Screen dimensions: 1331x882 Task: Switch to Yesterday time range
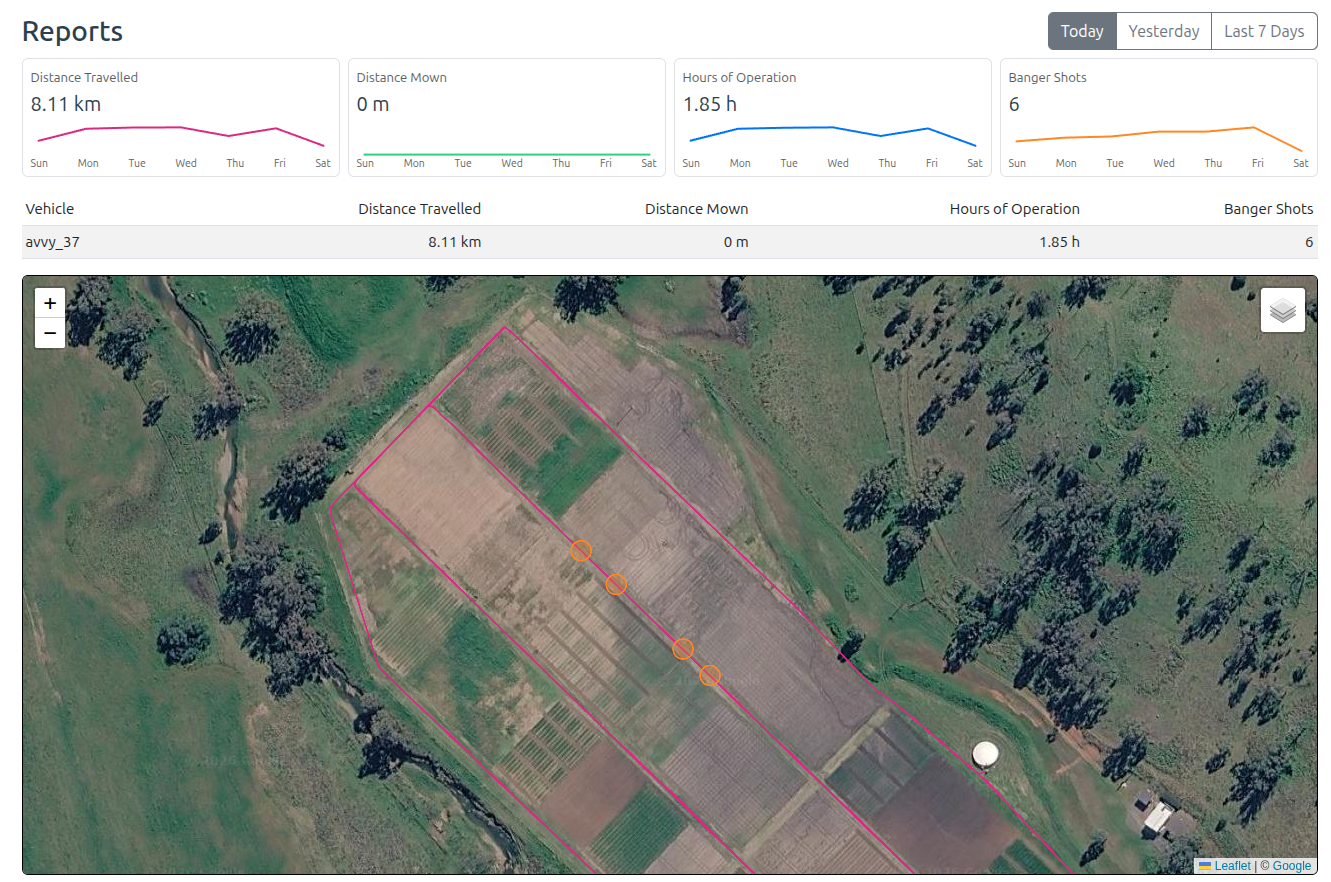coord(1164,31)
